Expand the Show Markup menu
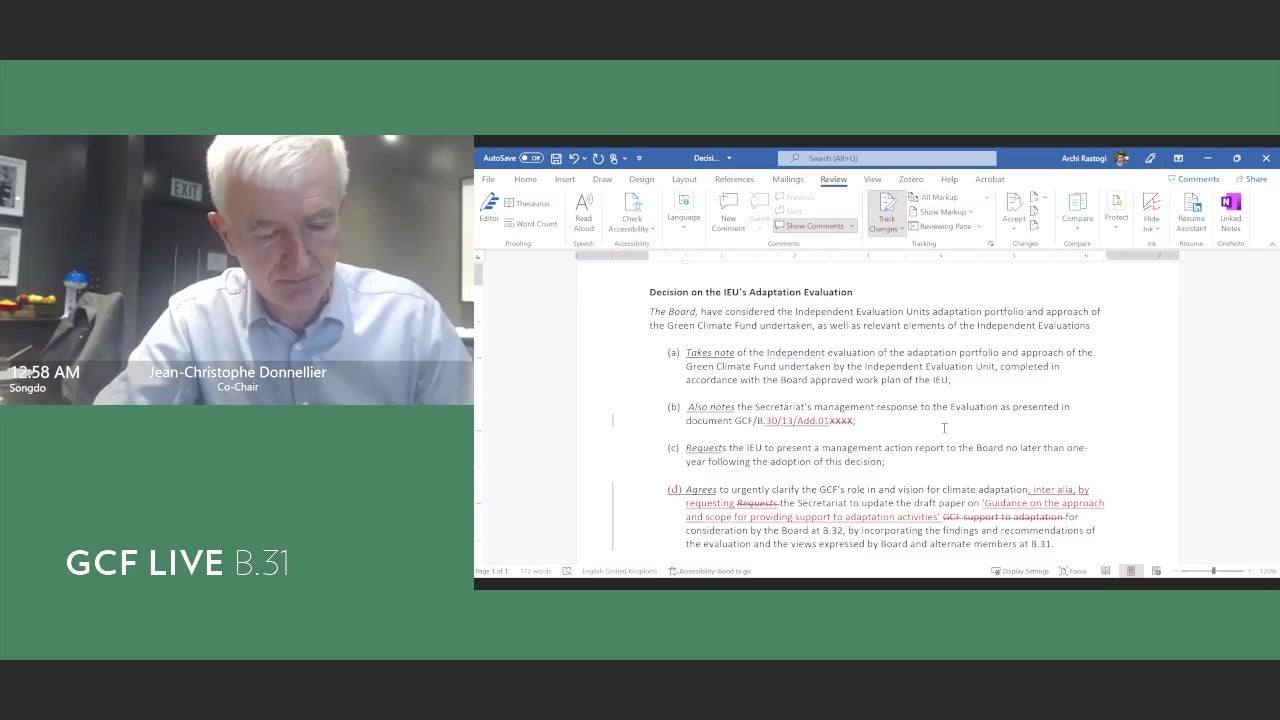 tap(942, 212)
